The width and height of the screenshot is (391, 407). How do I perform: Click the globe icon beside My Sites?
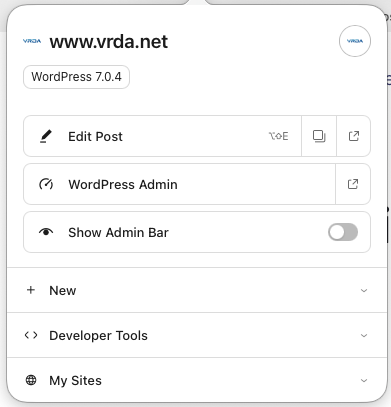[31, 380]
